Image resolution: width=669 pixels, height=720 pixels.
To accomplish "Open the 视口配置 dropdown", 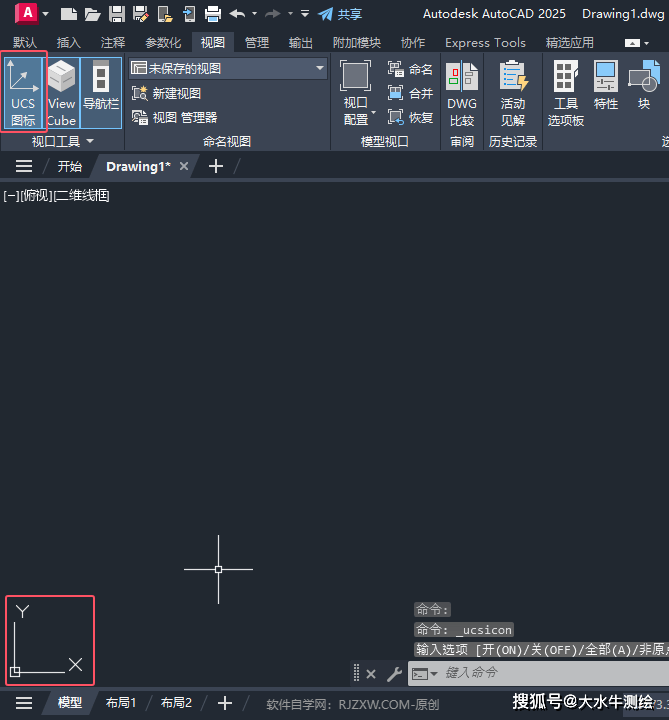I will (x=356, y=111).
